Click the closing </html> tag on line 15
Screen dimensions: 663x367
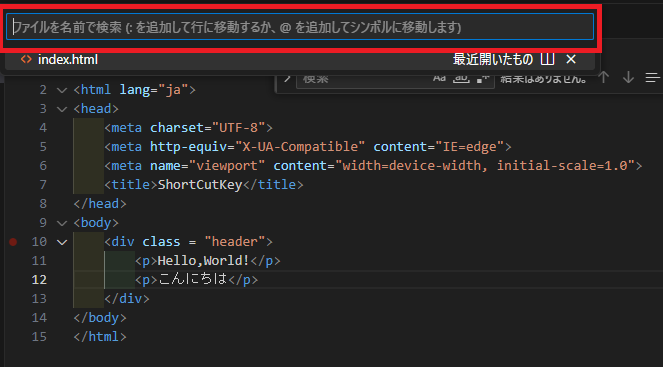point(100,337)
